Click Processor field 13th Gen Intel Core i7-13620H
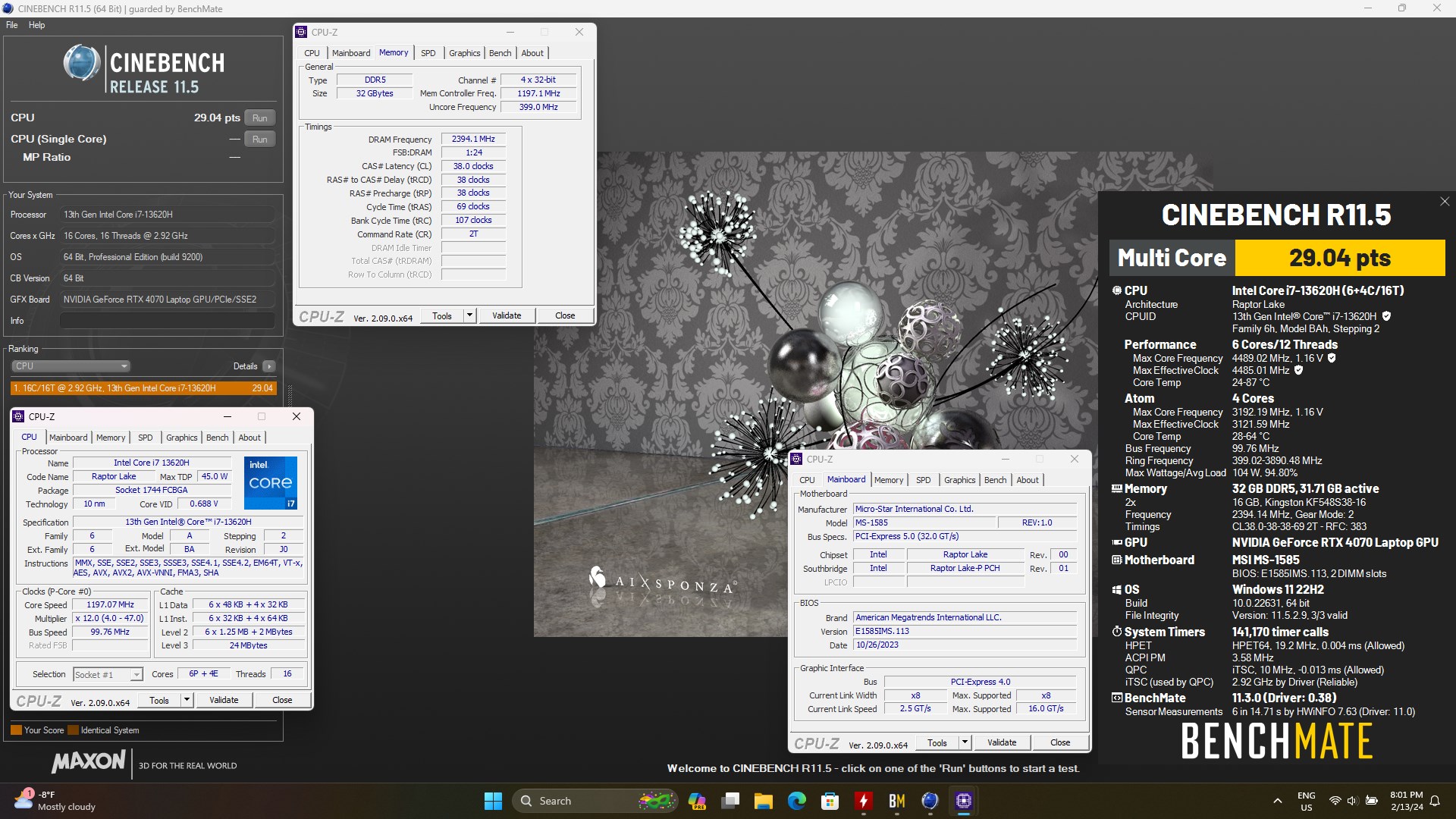This screenshot has height=819, width=1456. tap(167, 215)
